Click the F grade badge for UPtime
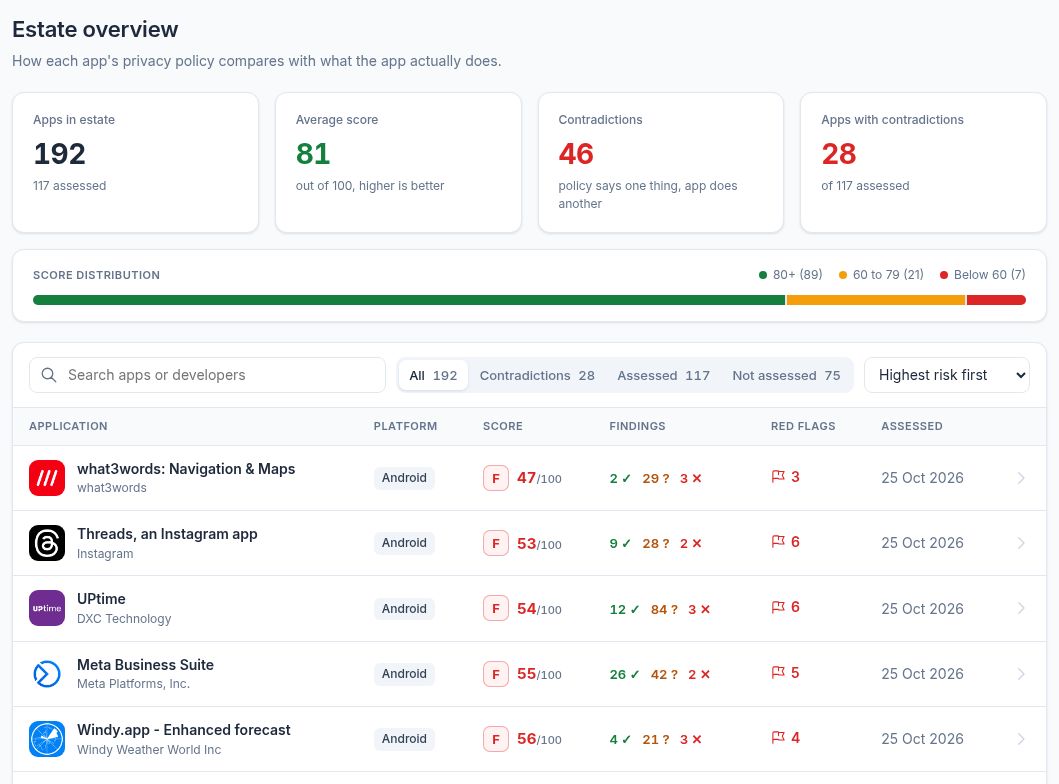Screen dimensions: 1059x784 pyautogui.click(x=496, y=608)
